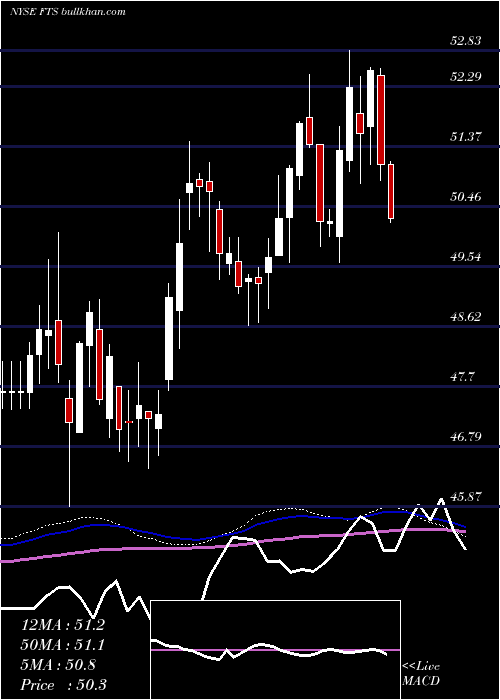Screen dimensions: 500x700
Task: Click inside the MACD inset chart
Action: tap(275, 650)
